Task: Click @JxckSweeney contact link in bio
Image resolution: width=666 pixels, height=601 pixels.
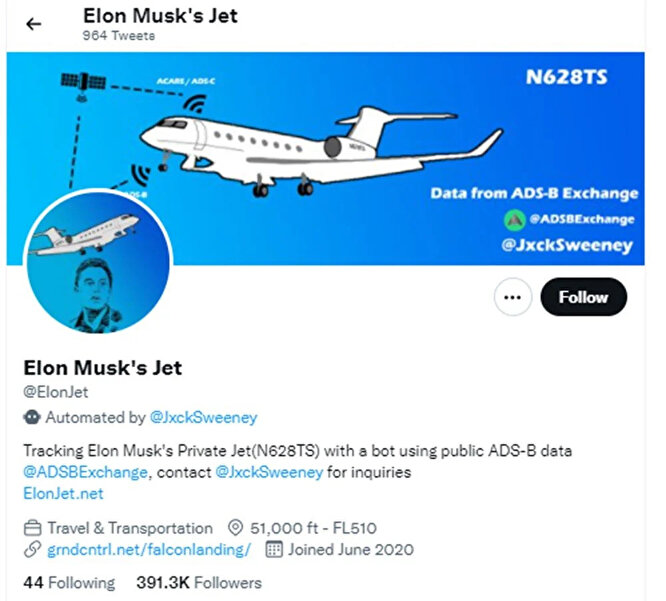Action: pos(268,471)
